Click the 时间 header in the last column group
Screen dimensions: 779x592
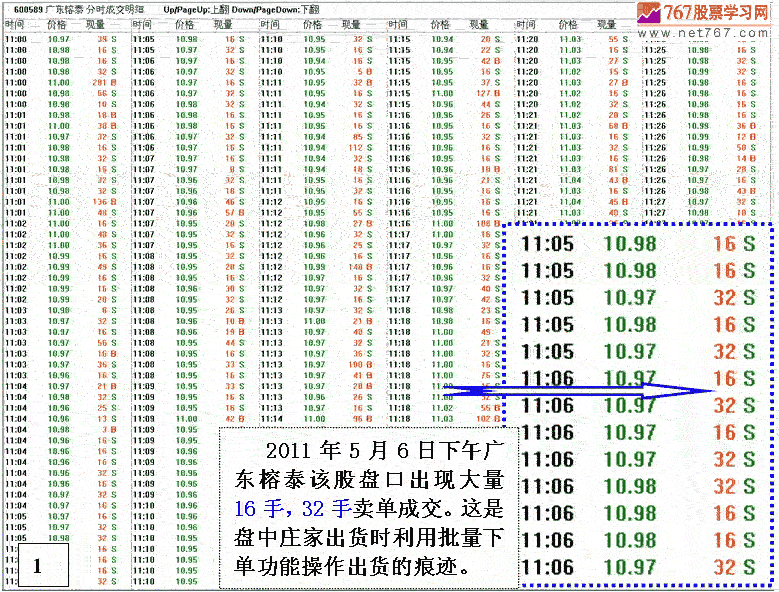coord(655,22)
